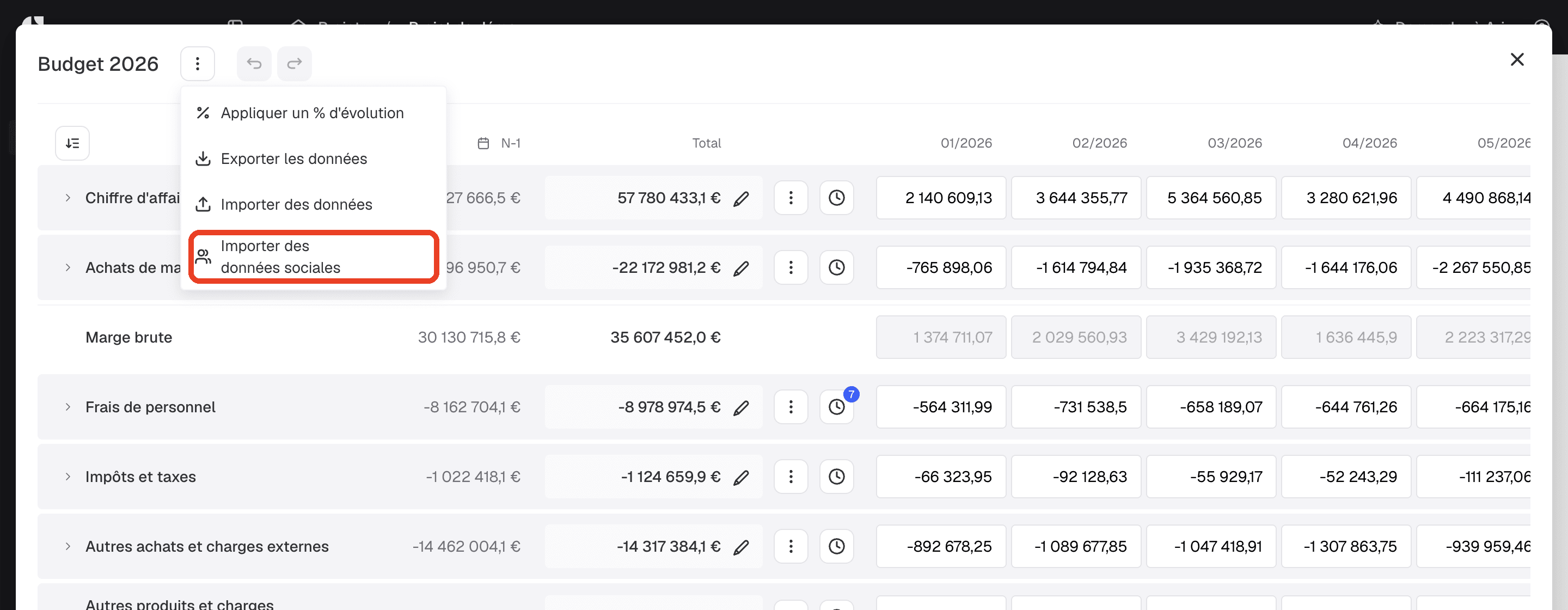The height and width of the screenshot is (610, 1568).
Task: Click the 02/2026 cell -1 614 794,84
Action: tap(1076, 267)
